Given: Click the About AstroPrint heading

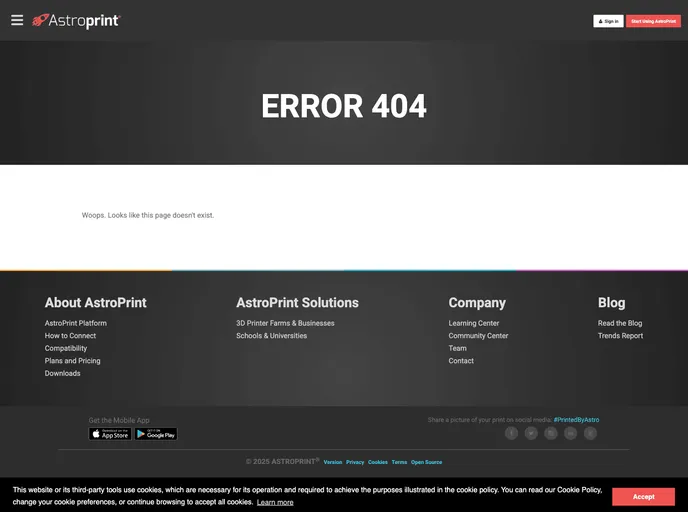Looking at the screenshot, I should point(96,303).
